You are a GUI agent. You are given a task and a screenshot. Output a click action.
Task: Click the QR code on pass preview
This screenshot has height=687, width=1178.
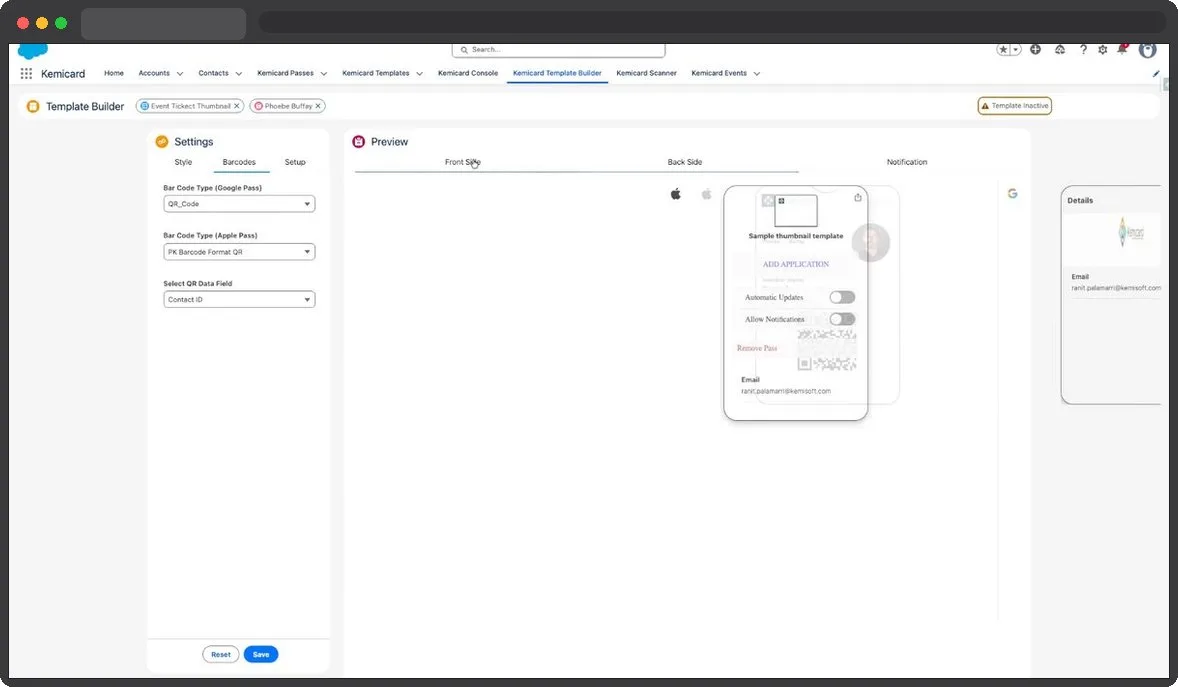pyautogui.click(x=826, y=350)
